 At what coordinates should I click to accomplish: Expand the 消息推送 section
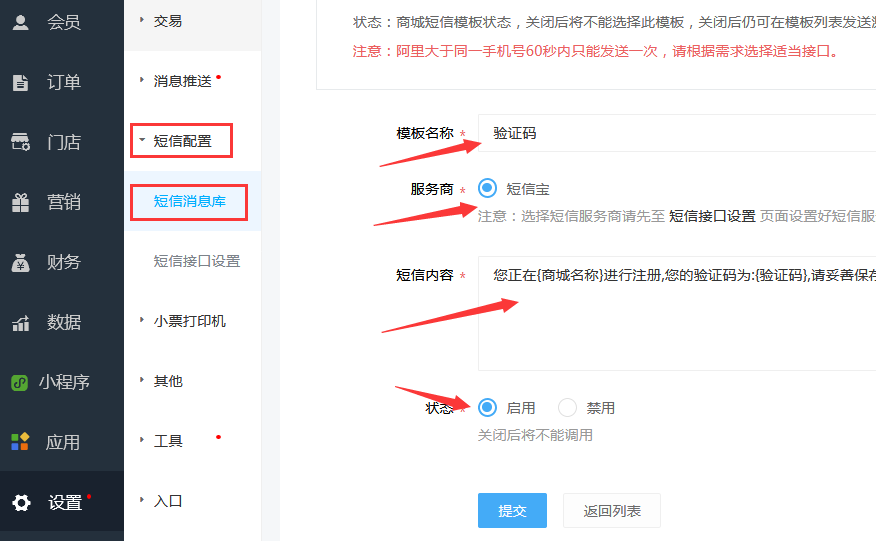182,81
